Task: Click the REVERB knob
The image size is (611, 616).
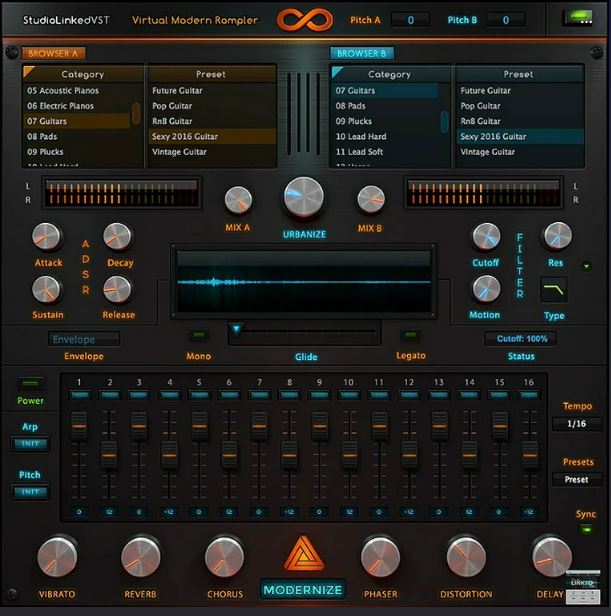Action: (140, 557)
